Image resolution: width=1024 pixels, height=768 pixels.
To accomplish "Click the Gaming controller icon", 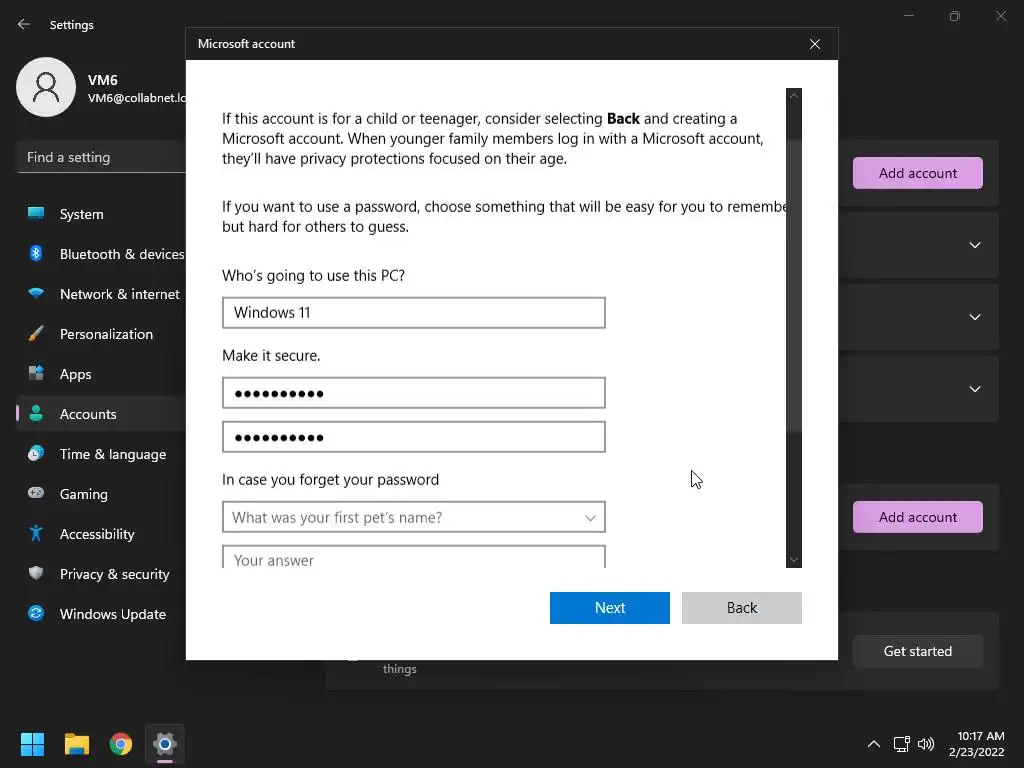I will point(36,493).
